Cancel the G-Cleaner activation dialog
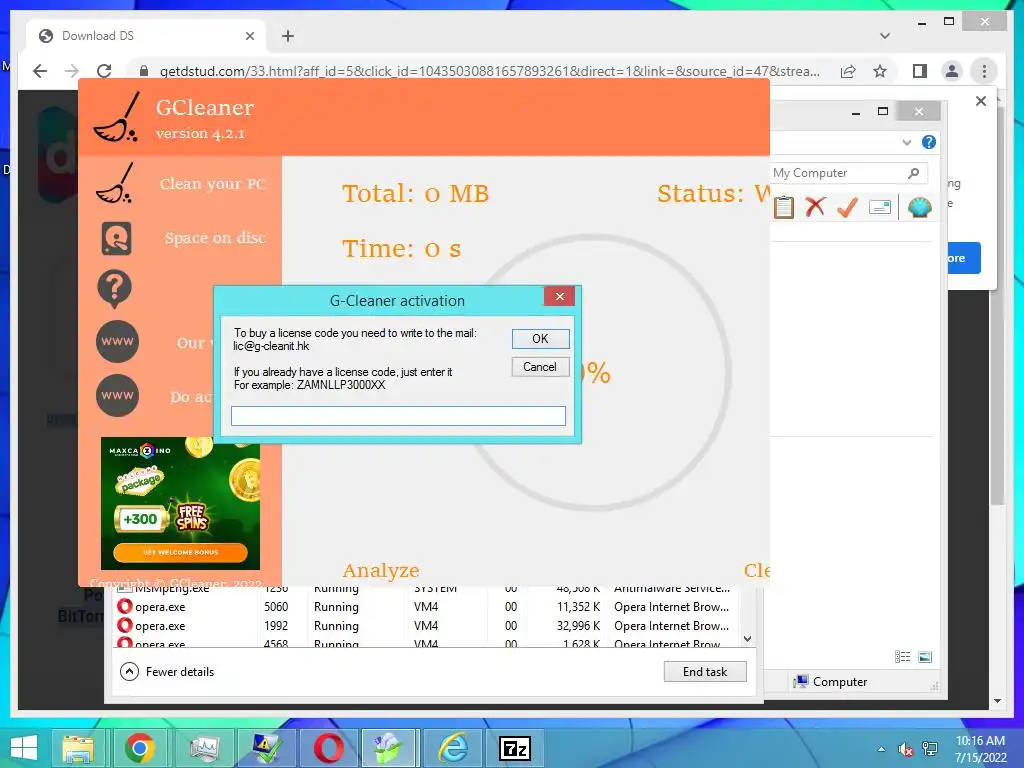Image resolution: width=1024 pixels, height=768 pixels. pos(540,367)
